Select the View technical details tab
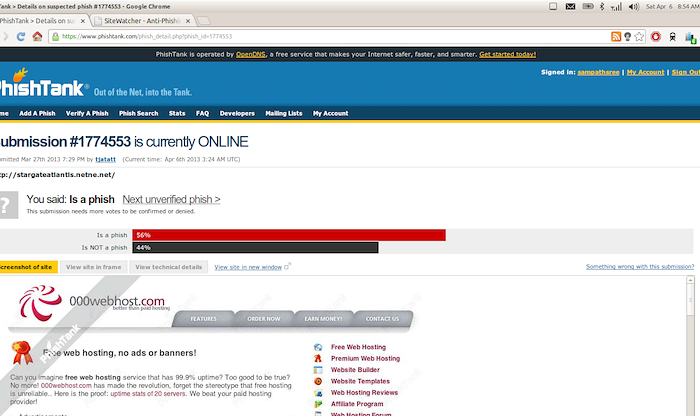The image size is (700, 416). coord(168,267)
